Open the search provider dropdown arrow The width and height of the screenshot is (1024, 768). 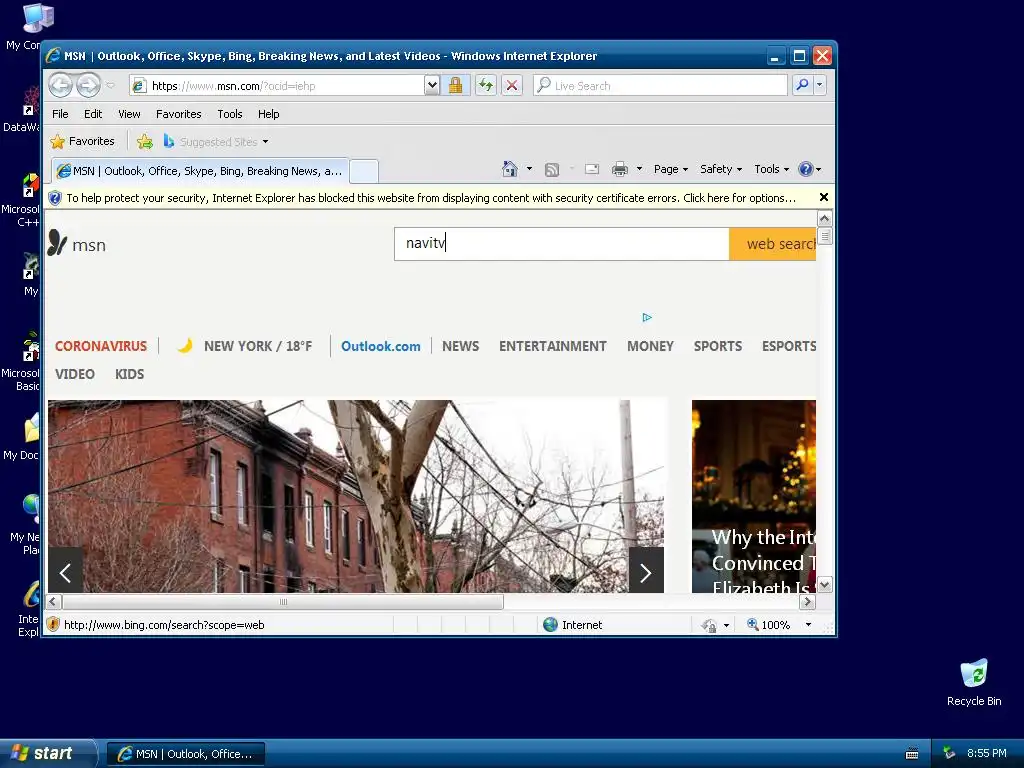tap(820, 85)
